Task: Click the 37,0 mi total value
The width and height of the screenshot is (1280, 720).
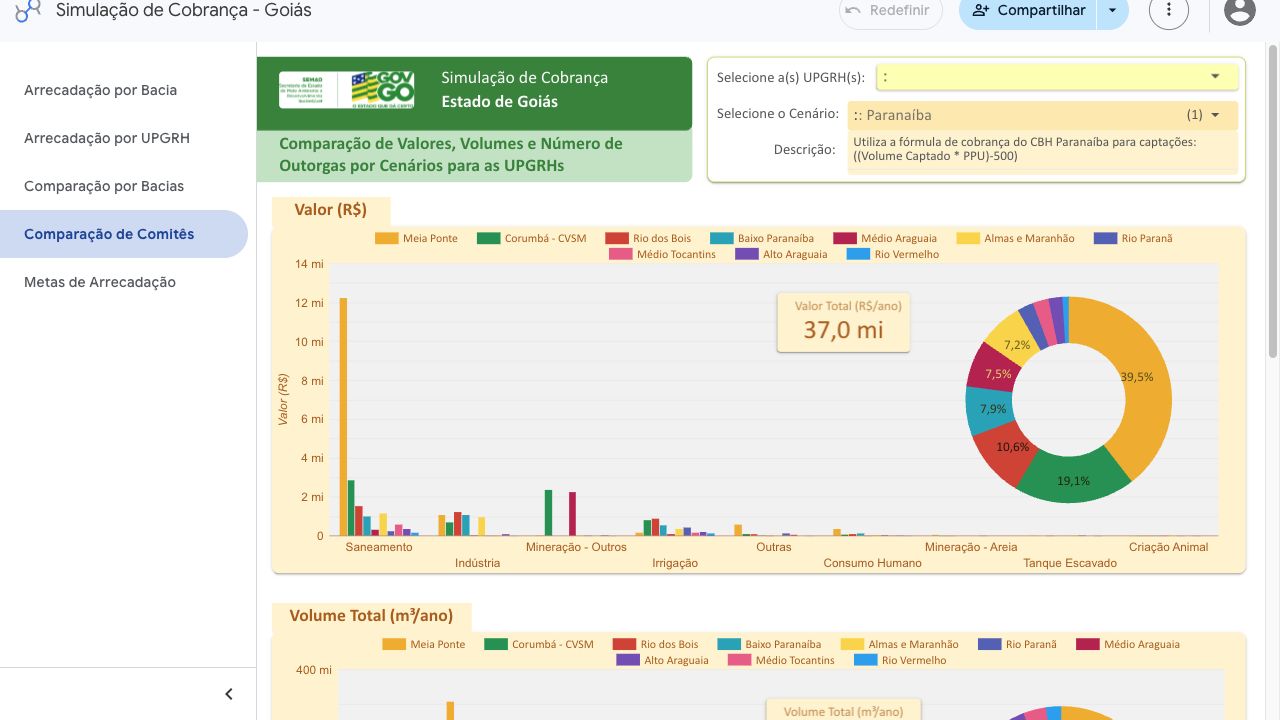Action: pyautogui.click(x=844, y=330)
